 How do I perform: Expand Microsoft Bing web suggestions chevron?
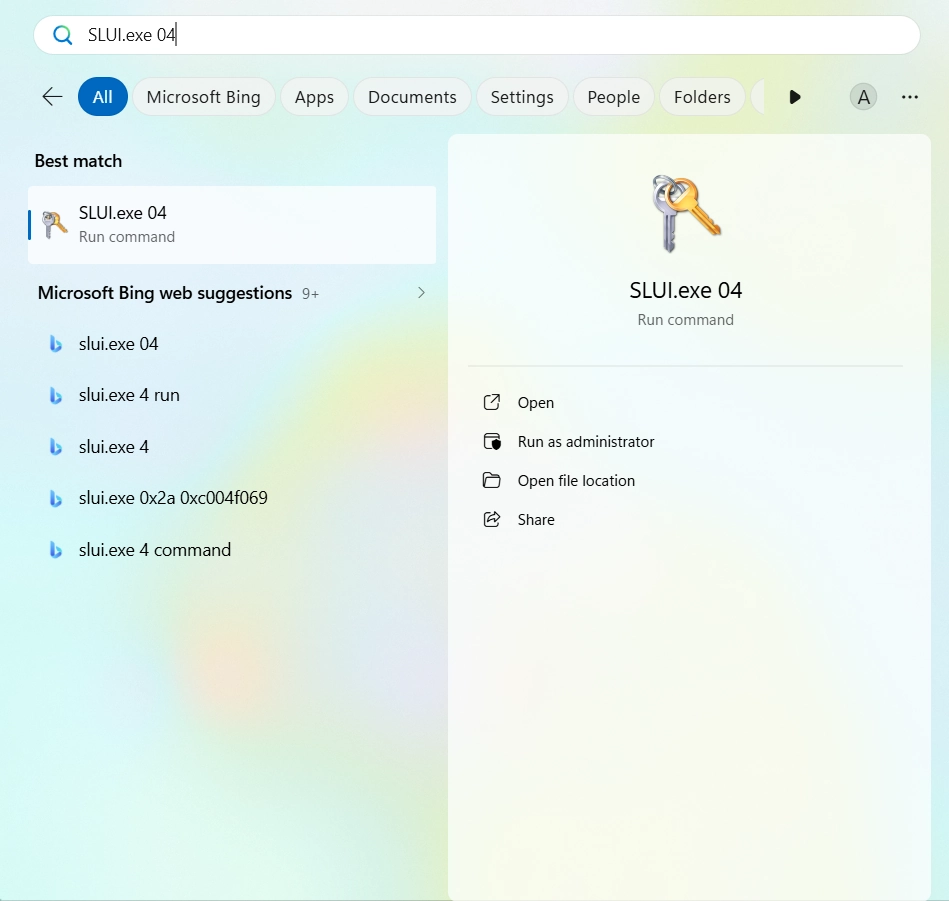coord(421,293)
